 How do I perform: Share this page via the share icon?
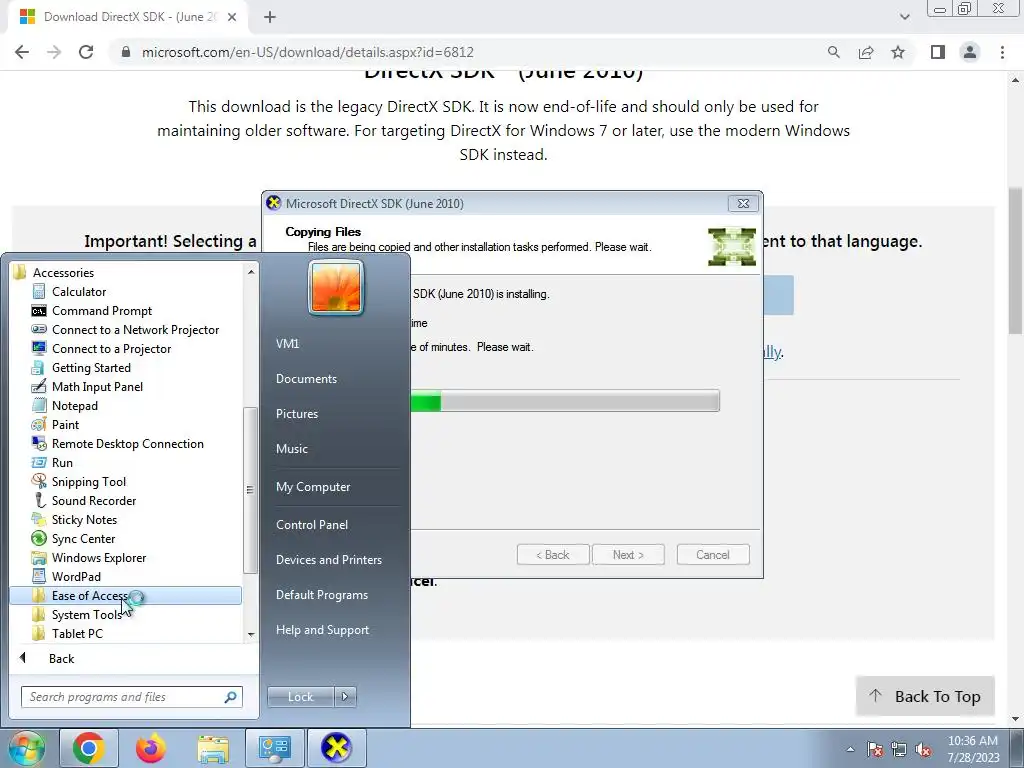click(866, 52)
